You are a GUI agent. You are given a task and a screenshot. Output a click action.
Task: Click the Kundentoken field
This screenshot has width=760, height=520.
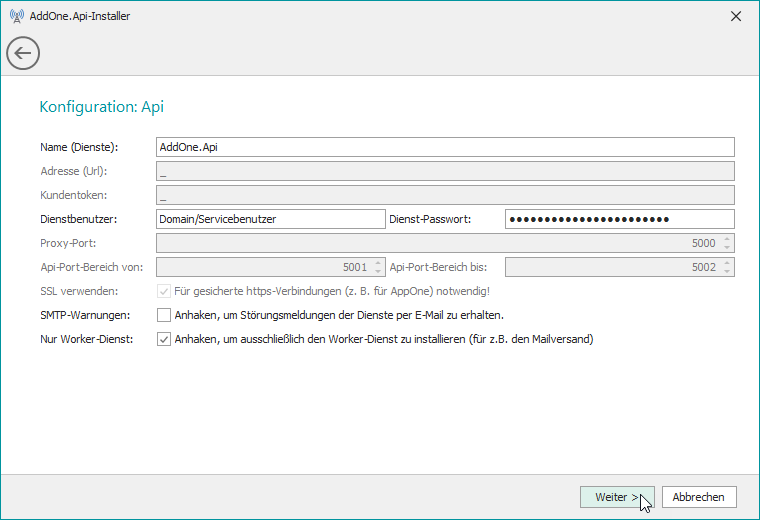pos(445,195)
